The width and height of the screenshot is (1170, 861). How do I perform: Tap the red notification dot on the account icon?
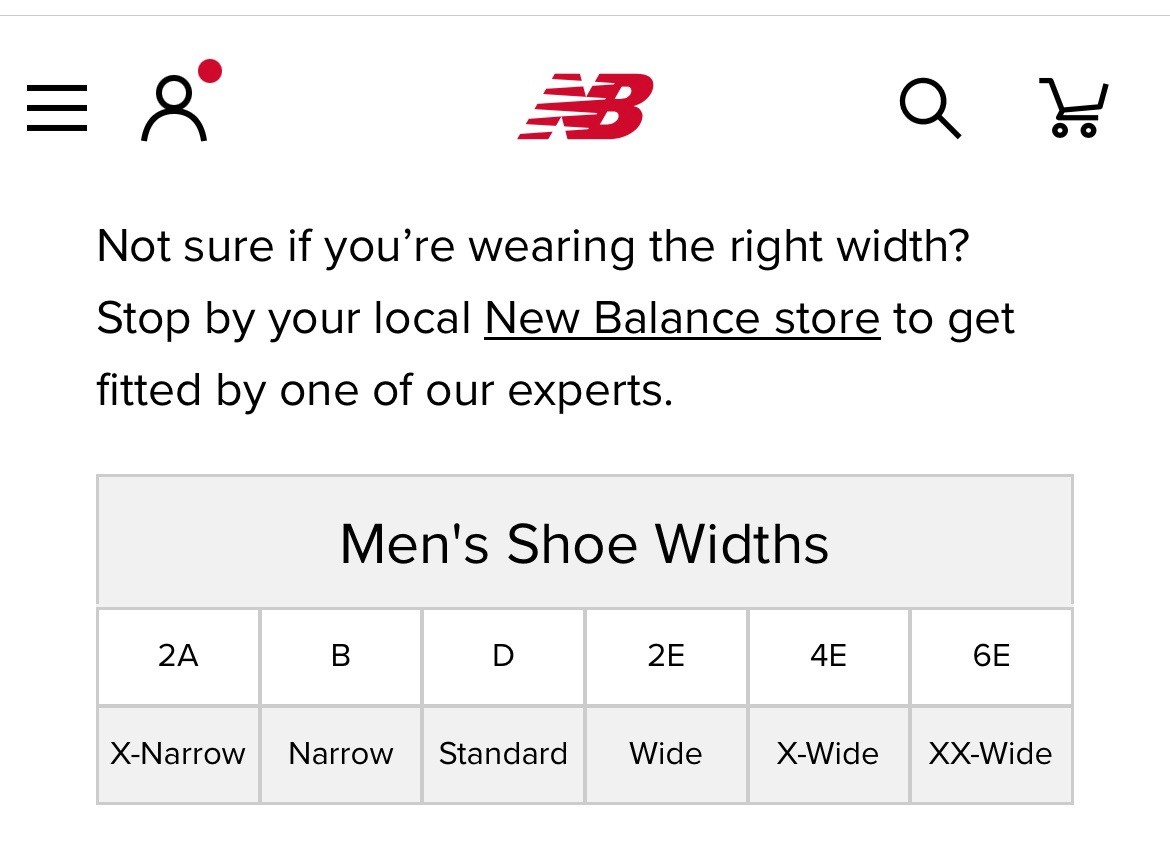[x=210, y=71]
